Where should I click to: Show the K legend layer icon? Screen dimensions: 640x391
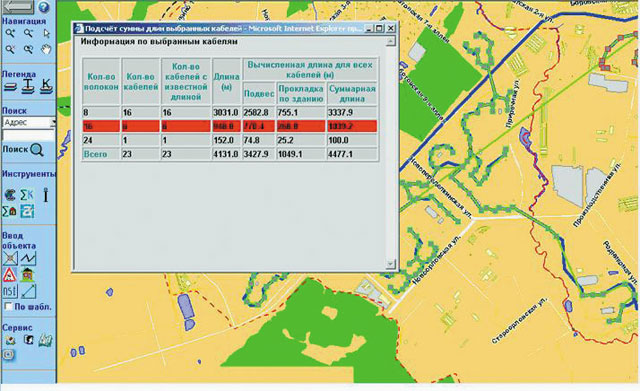point(46,86)
